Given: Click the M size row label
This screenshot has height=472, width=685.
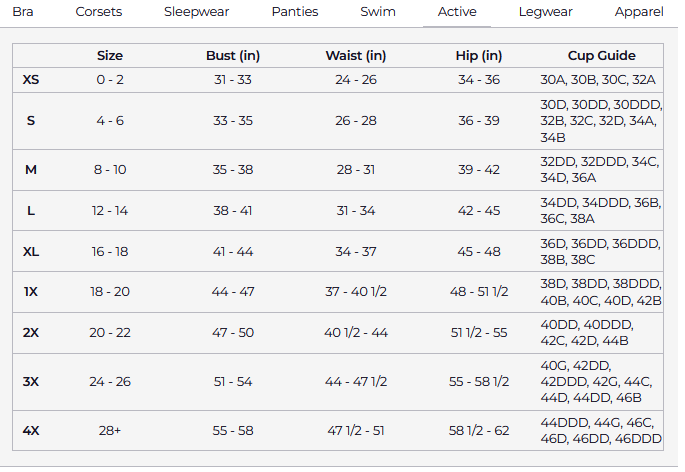Looking at the screenshot, I should [31, 170].
